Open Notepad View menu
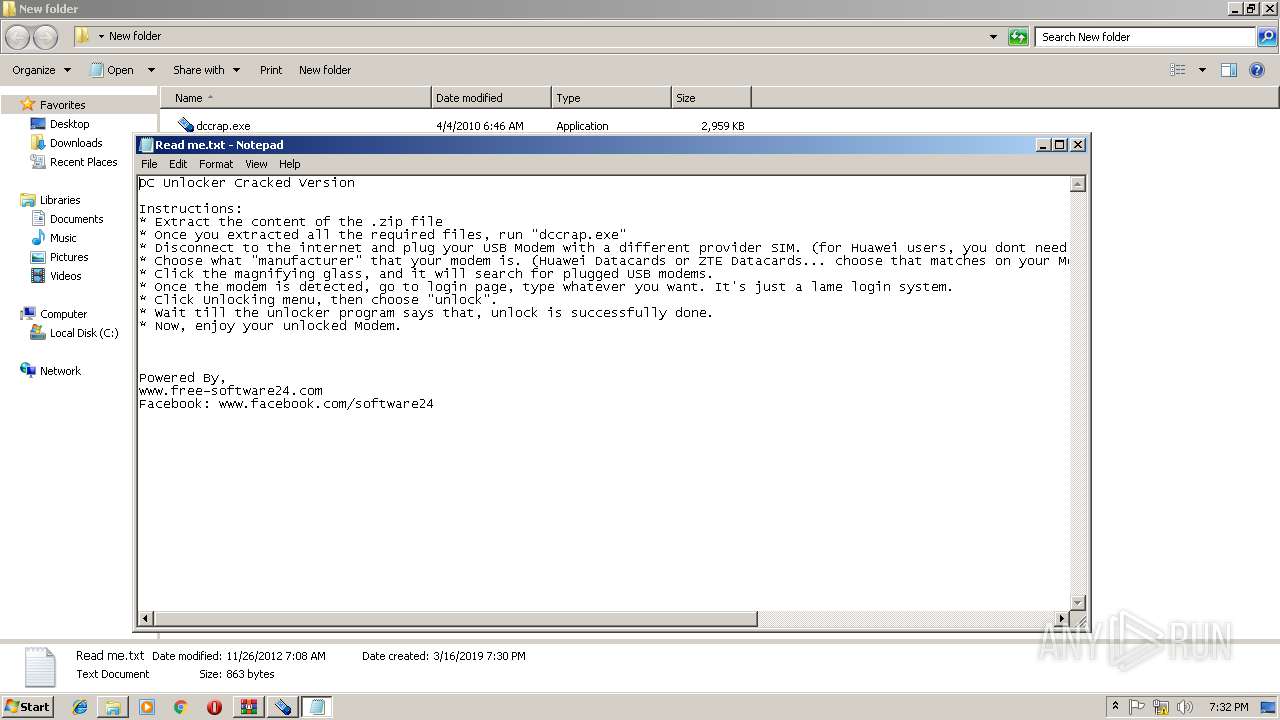 [256, 164]
